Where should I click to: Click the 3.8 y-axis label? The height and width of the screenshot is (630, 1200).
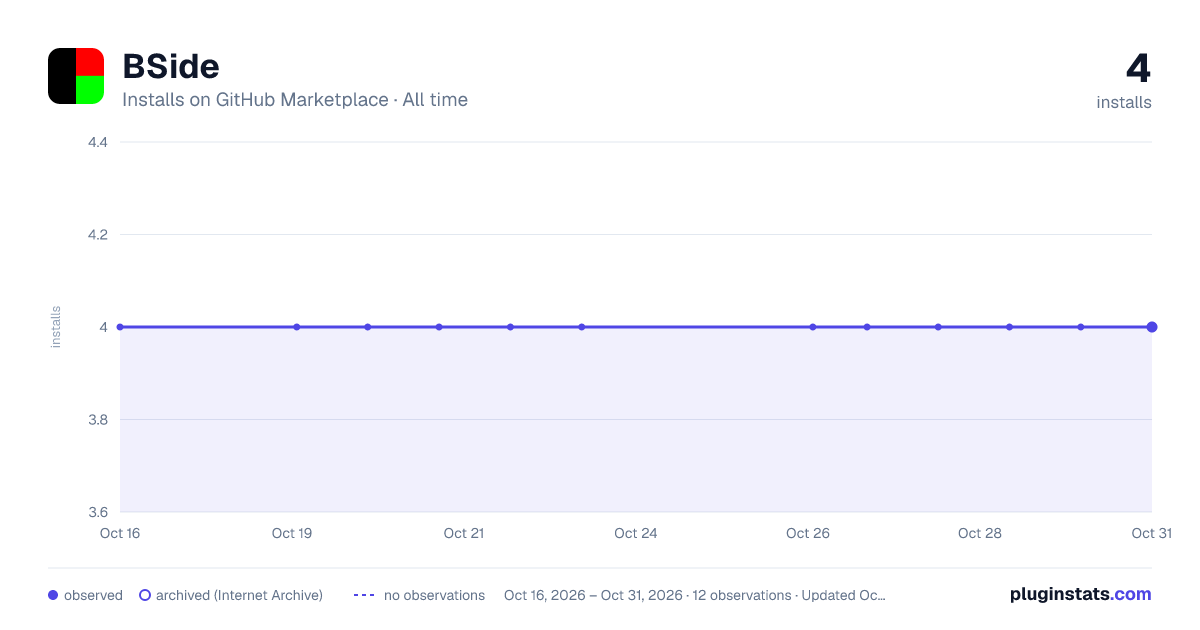pyautogui.click(x=98, y=420)
